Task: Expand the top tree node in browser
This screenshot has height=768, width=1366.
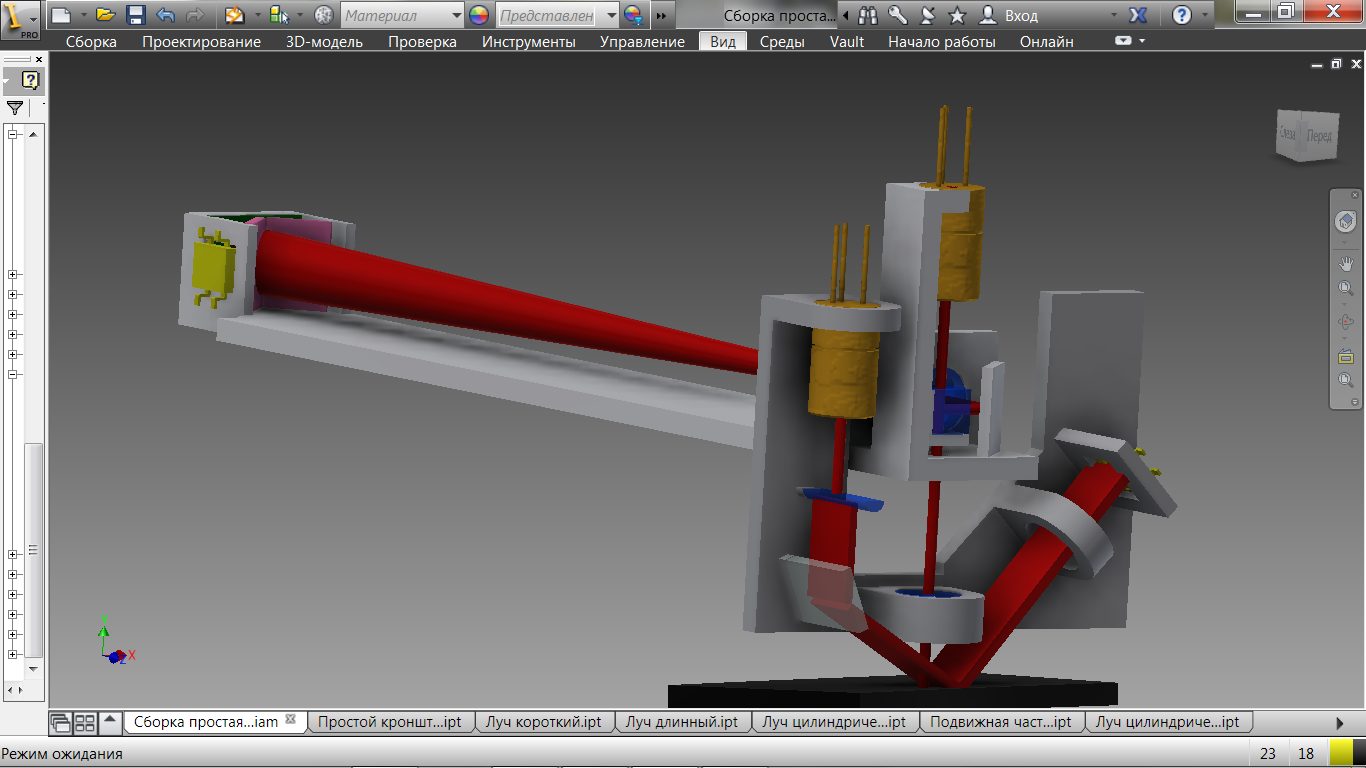Action: point(14,134)
